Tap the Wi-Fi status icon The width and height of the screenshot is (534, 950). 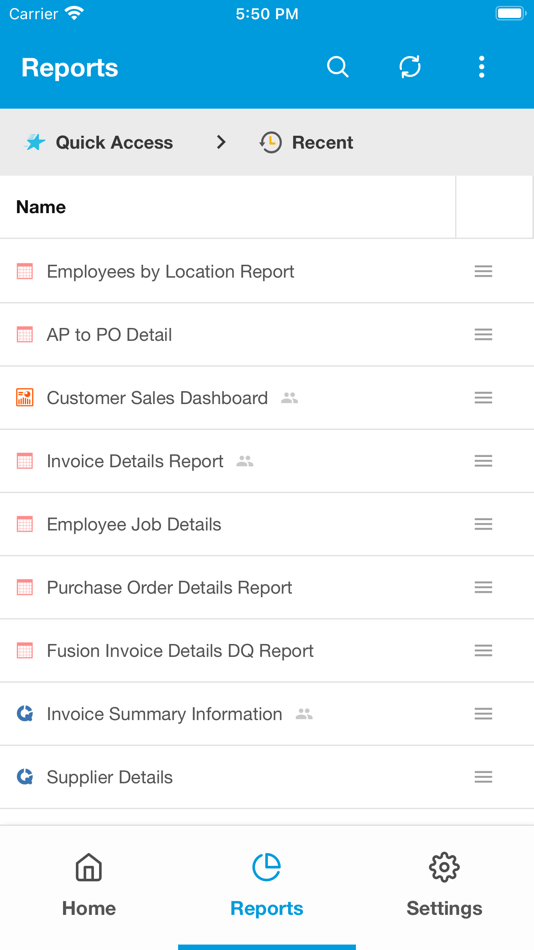coord(75,14)
